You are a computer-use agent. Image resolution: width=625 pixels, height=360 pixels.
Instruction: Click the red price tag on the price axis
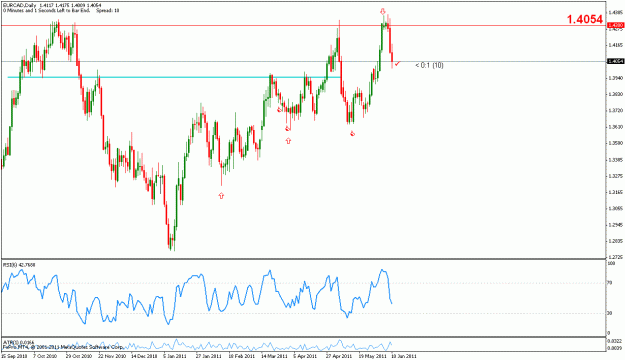pyautogui.click(x=615, y=26)
